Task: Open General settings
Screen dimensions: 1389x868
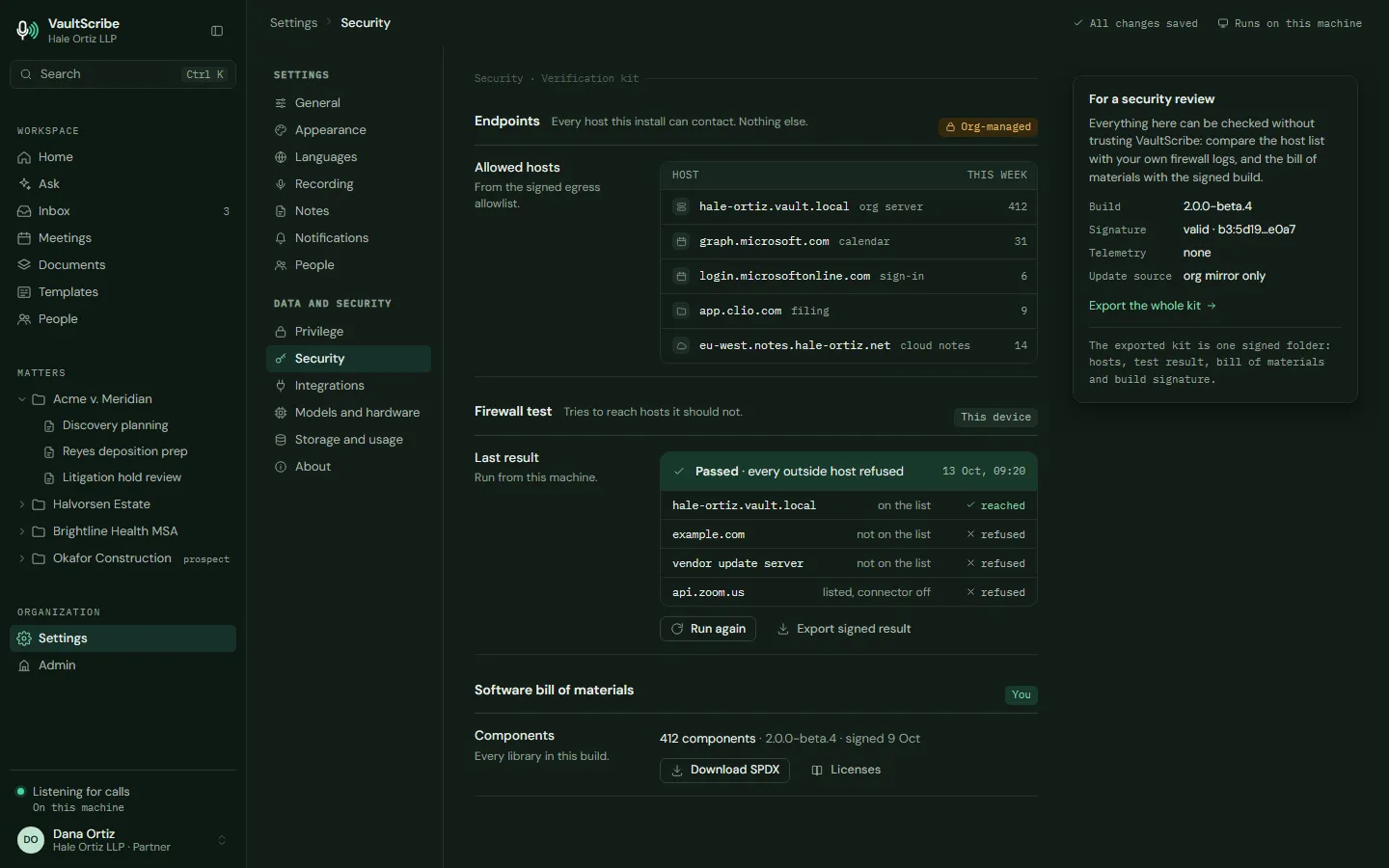Action: [x=348, y=103]
